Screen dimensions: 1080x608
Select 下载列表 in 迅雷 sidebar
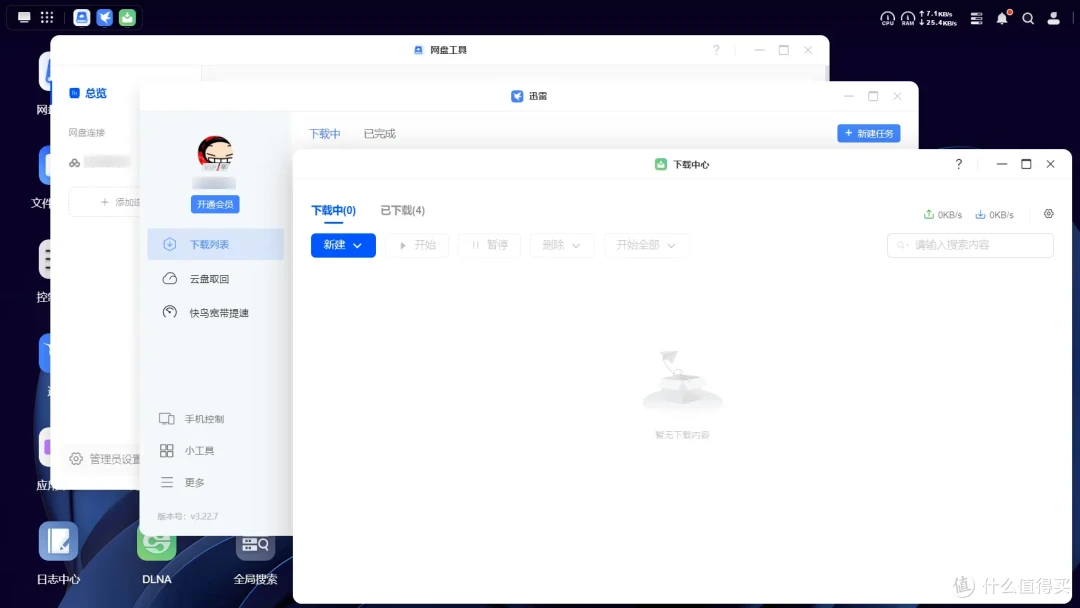pos(216,244)
